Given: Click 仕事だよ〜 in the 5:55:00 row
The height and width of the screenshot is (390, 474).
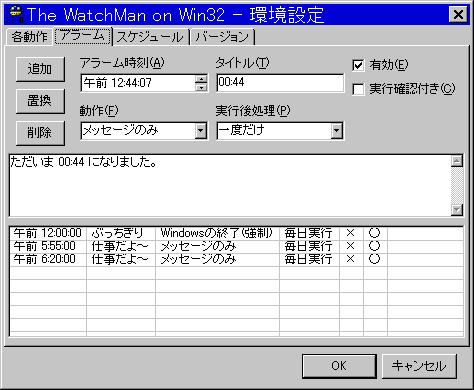Looking at the screenshot, I should (119, 246).
